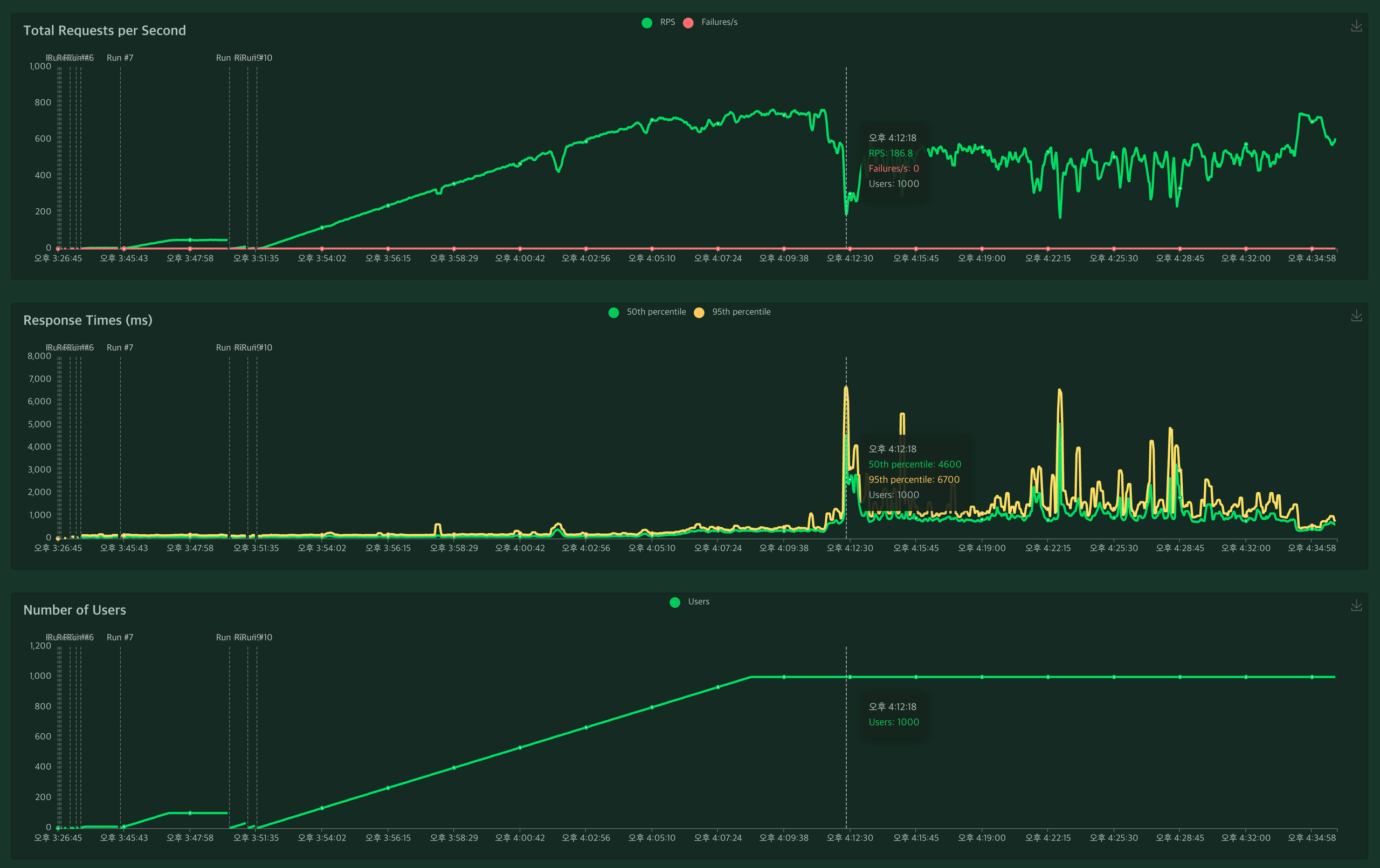Viewport: 1380px width, 868px height.
Task: Download the Response Times chart image
Action: (1356, 316)
